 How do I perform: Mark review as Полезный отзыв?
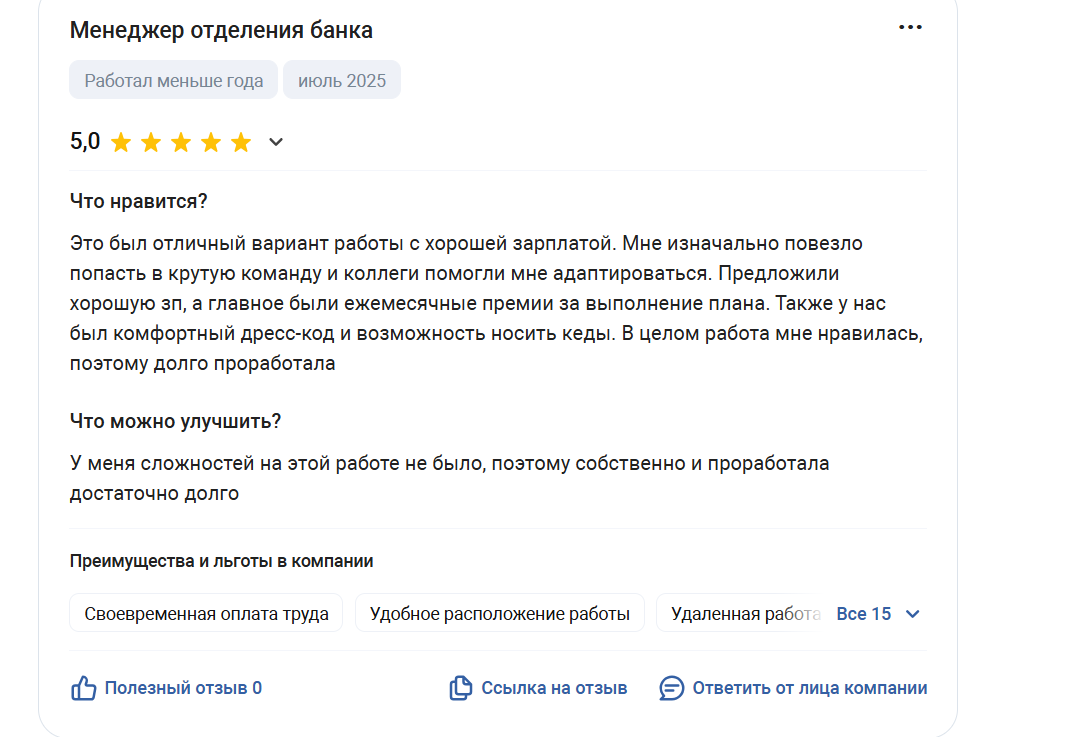click(x=183, y=688)
